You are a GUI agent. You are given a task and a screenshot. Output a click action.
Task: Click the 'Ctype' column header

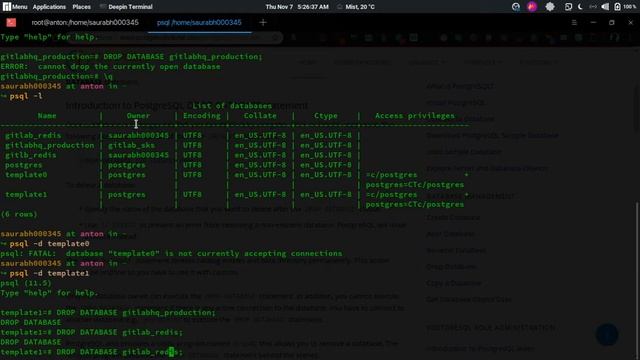tap(326, 116)
